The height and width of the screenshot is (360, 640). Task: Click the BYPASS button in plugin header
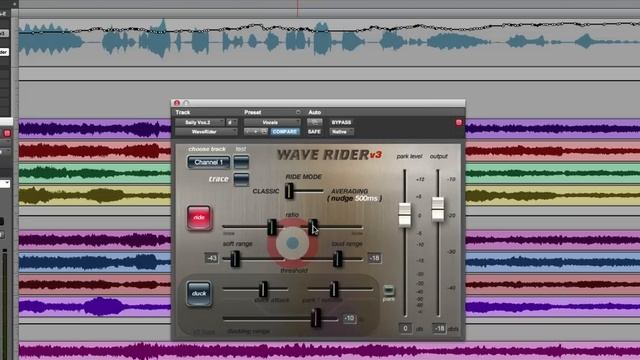point(341,122)
